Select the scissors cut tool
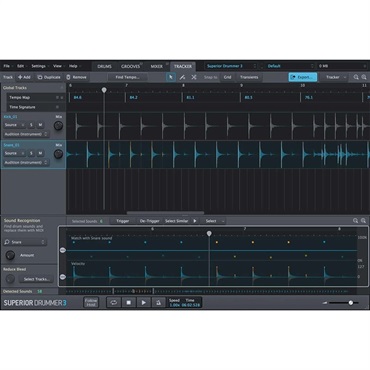 (x=194, y=77)
